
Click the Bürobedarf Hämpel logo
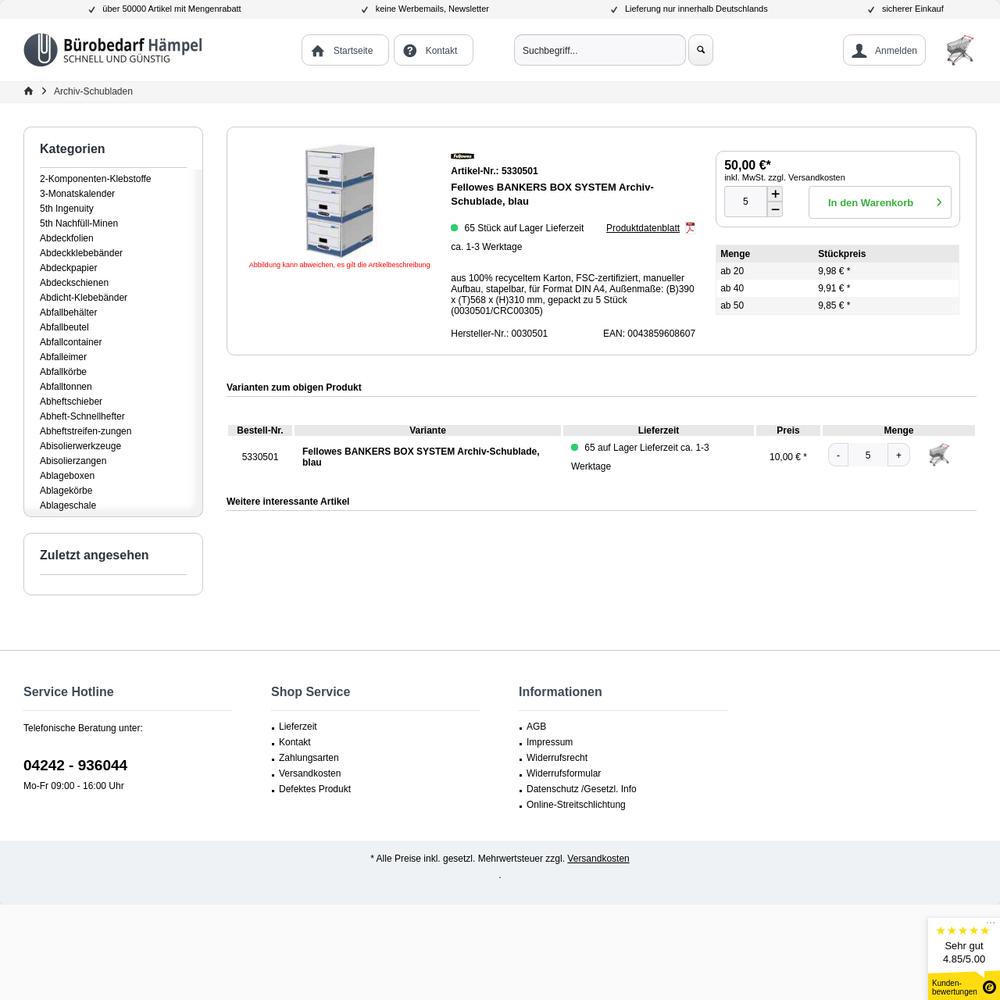113,50
